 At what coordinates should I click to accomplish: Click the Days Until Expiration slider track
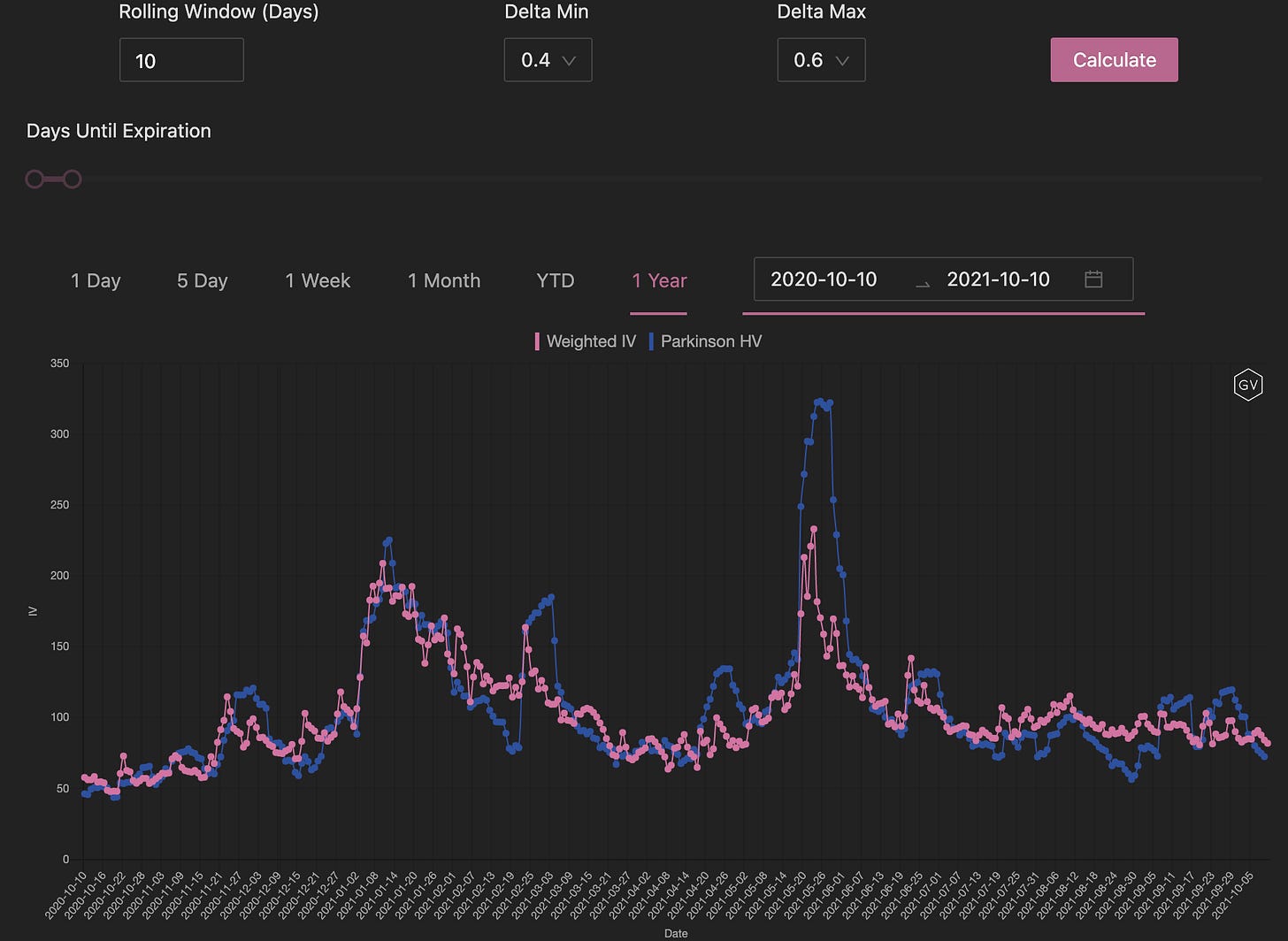[x=644, y=180]
